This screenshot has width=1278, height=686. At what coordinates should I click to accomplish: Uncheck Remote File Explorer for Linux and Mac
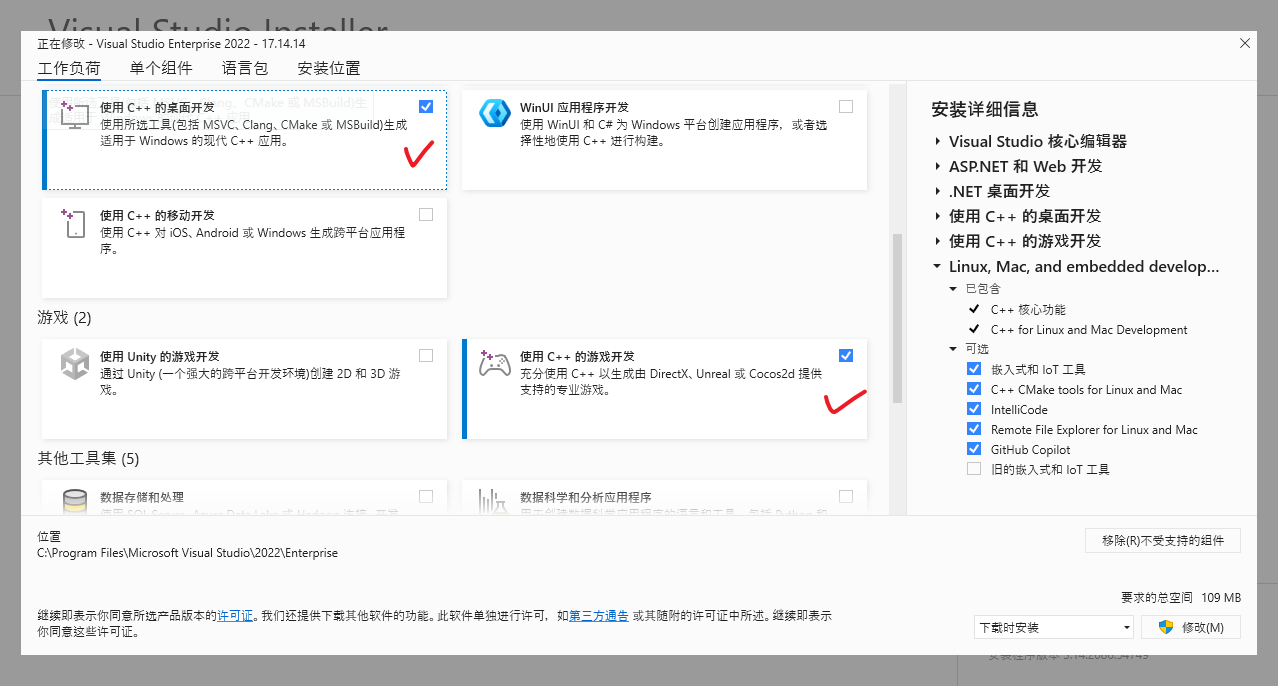click(x=974, y=429)
